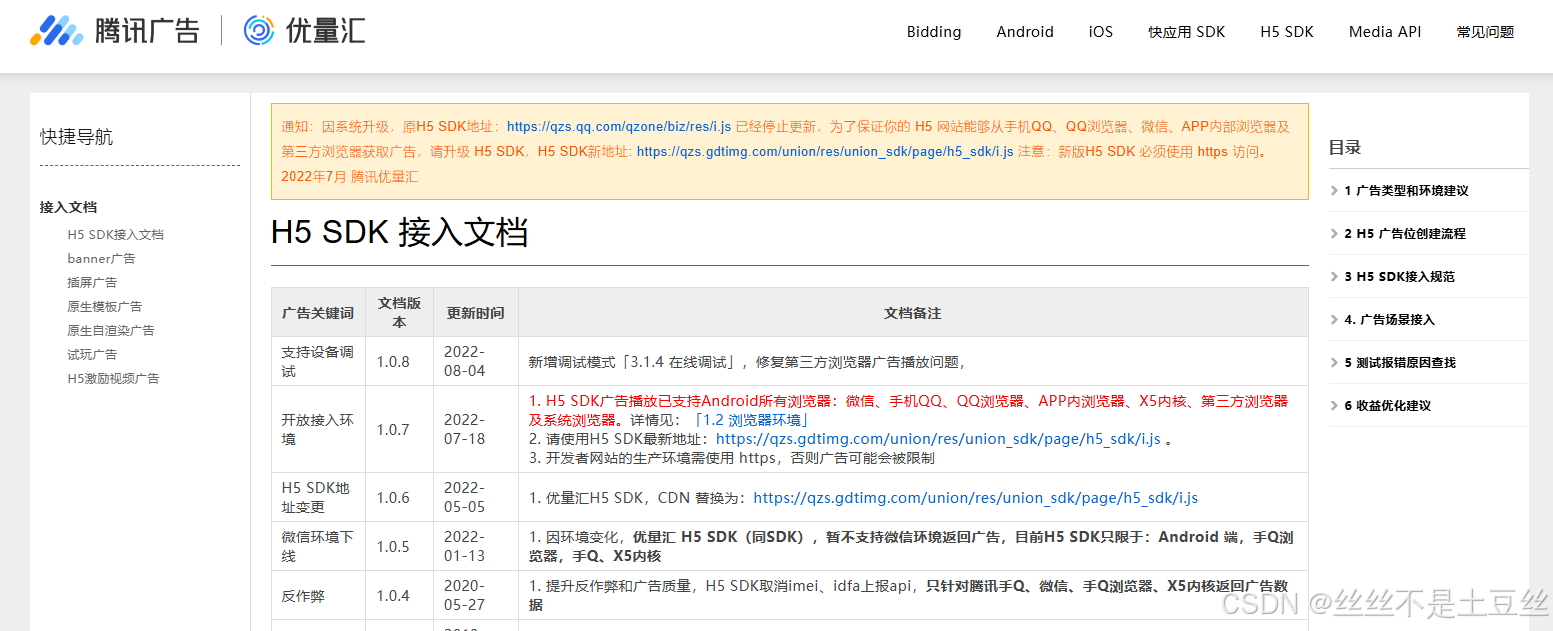This screenshot has height=631, width=1553.
Task: Open H5激励视频广告 in the sidebar
Action: pos(113,379)
